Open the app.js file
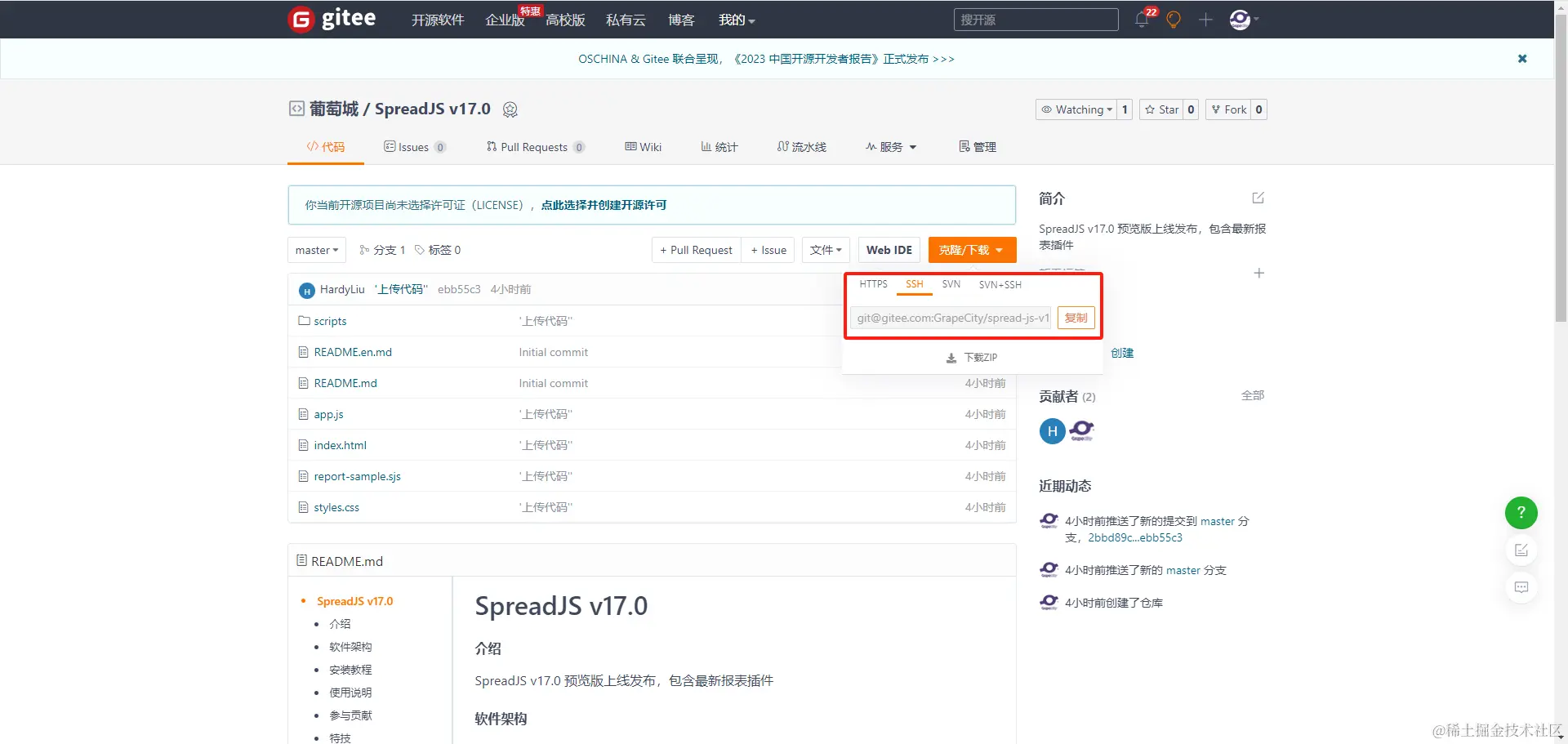This screenshot has width=1568, height=744. [328, 414]
